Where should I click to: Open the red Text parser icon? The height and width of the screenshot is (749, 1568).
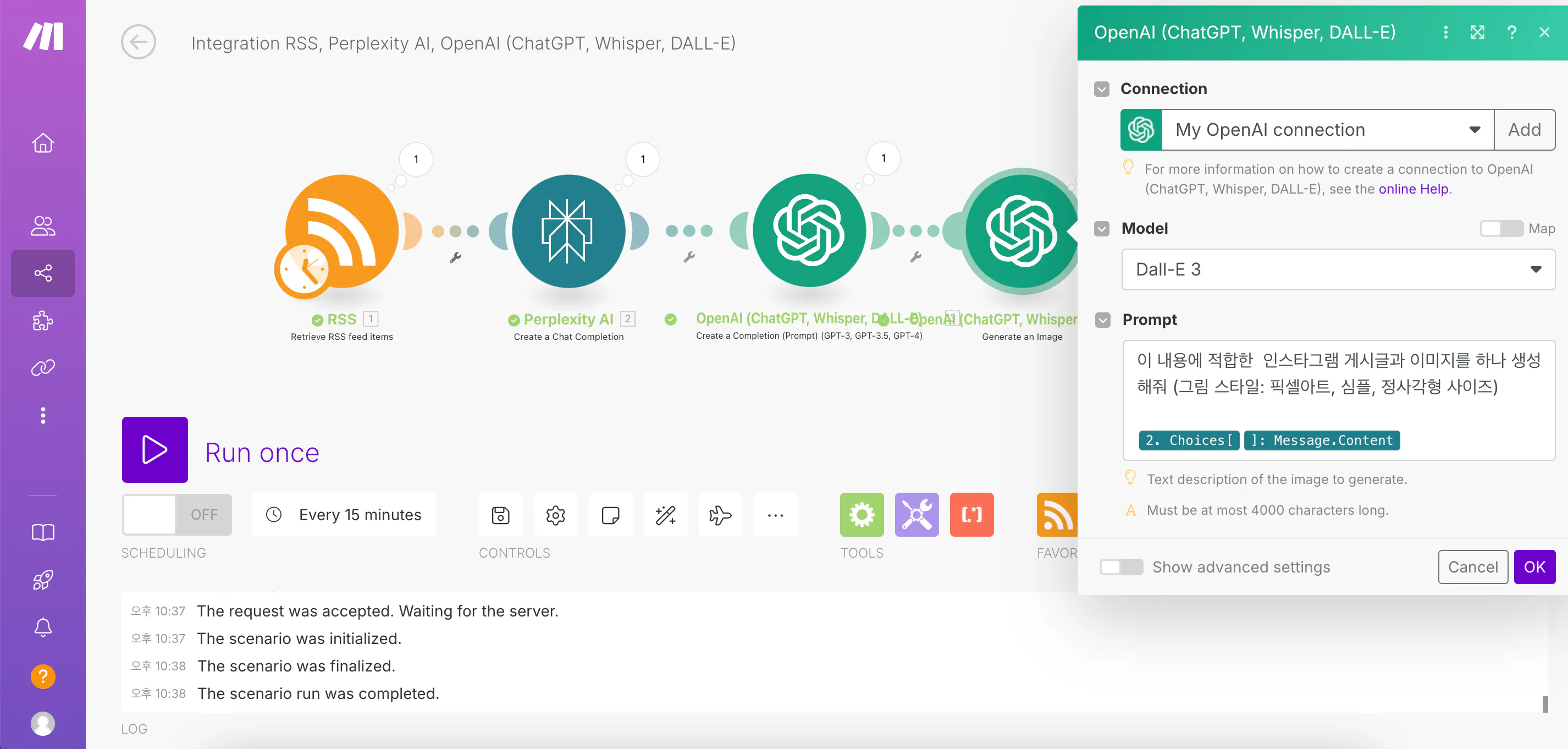(971, 515)
